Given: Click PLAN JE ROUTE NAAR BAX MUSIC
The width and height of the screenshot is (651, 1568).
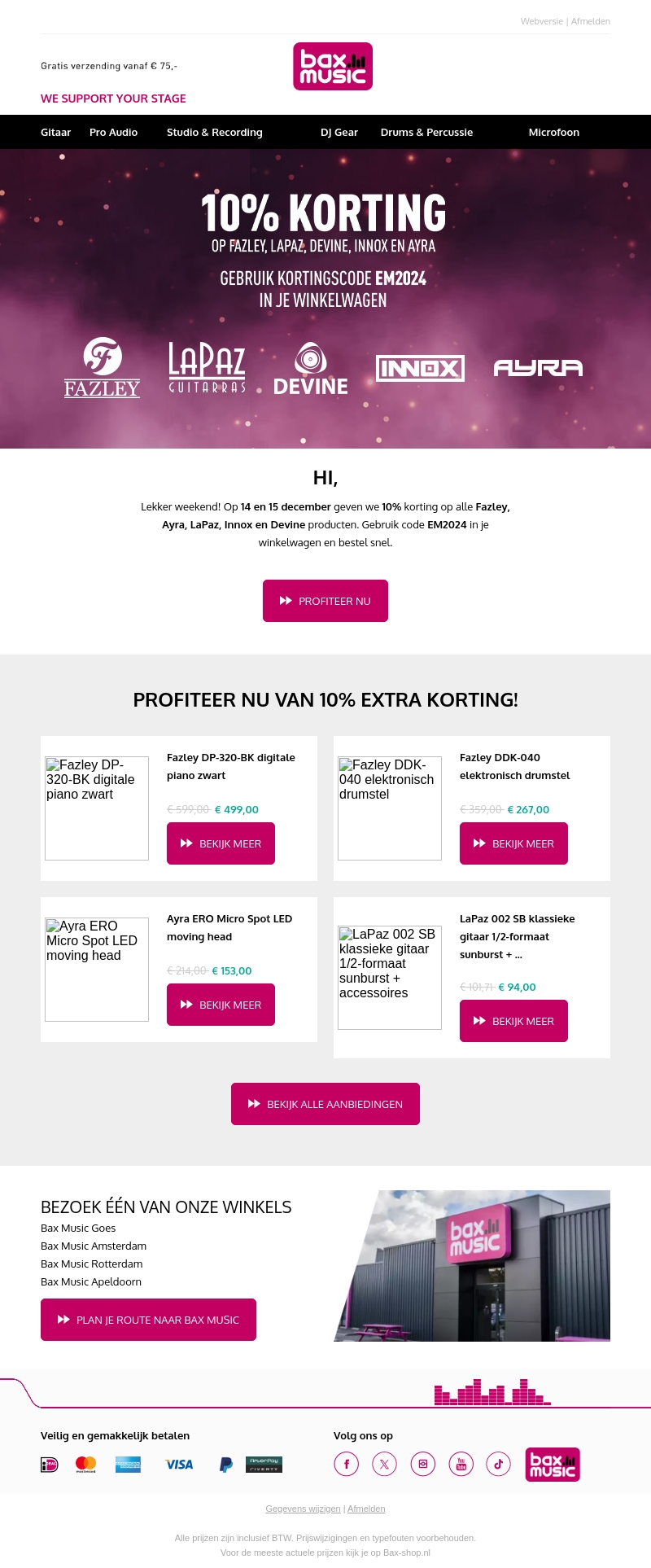Looking at the screenshot, I should 148,1319.
